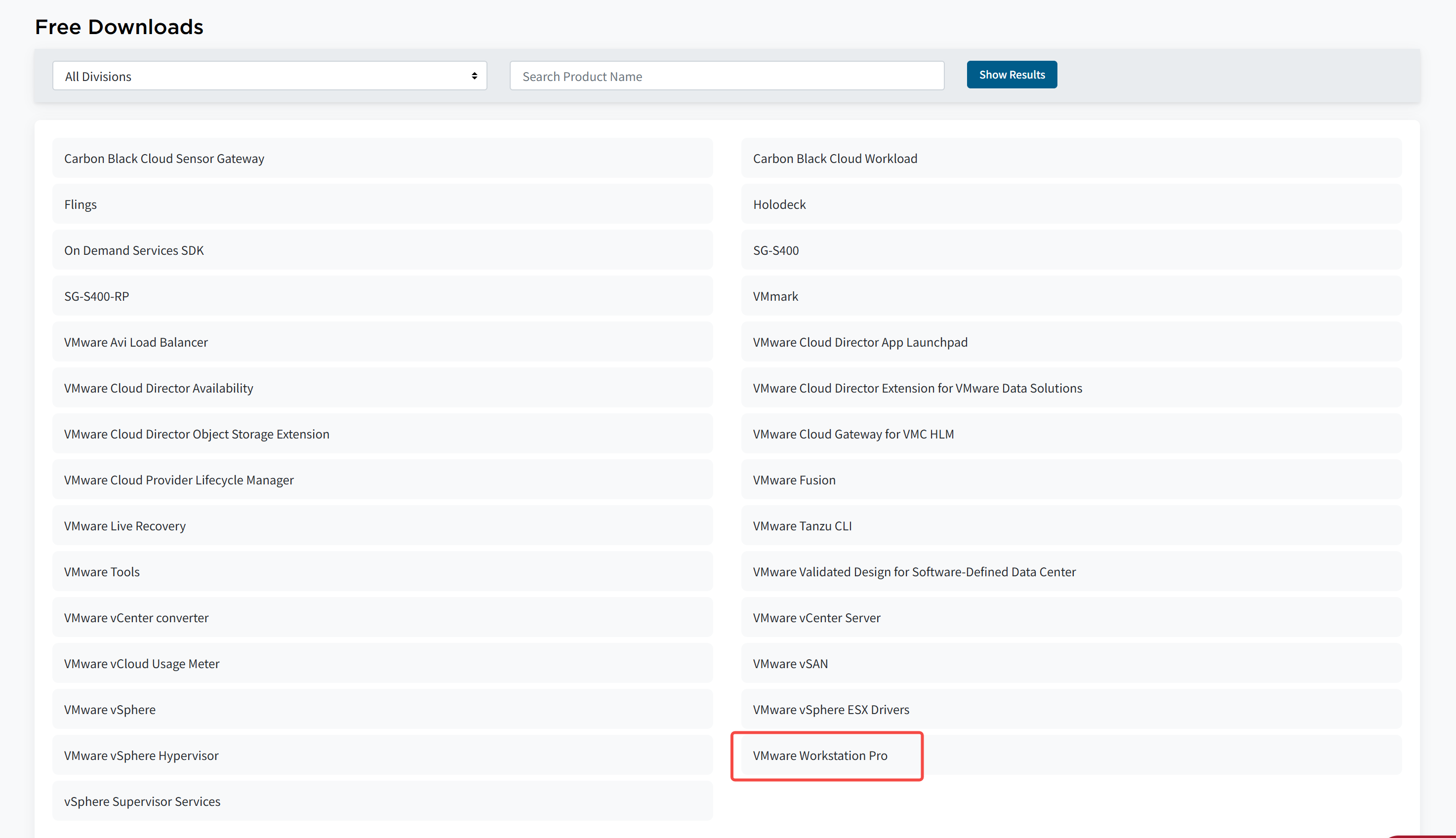
Task: Open VMware Cloud Gateway for VMC HLM
Action: [x=1071, y=434]
